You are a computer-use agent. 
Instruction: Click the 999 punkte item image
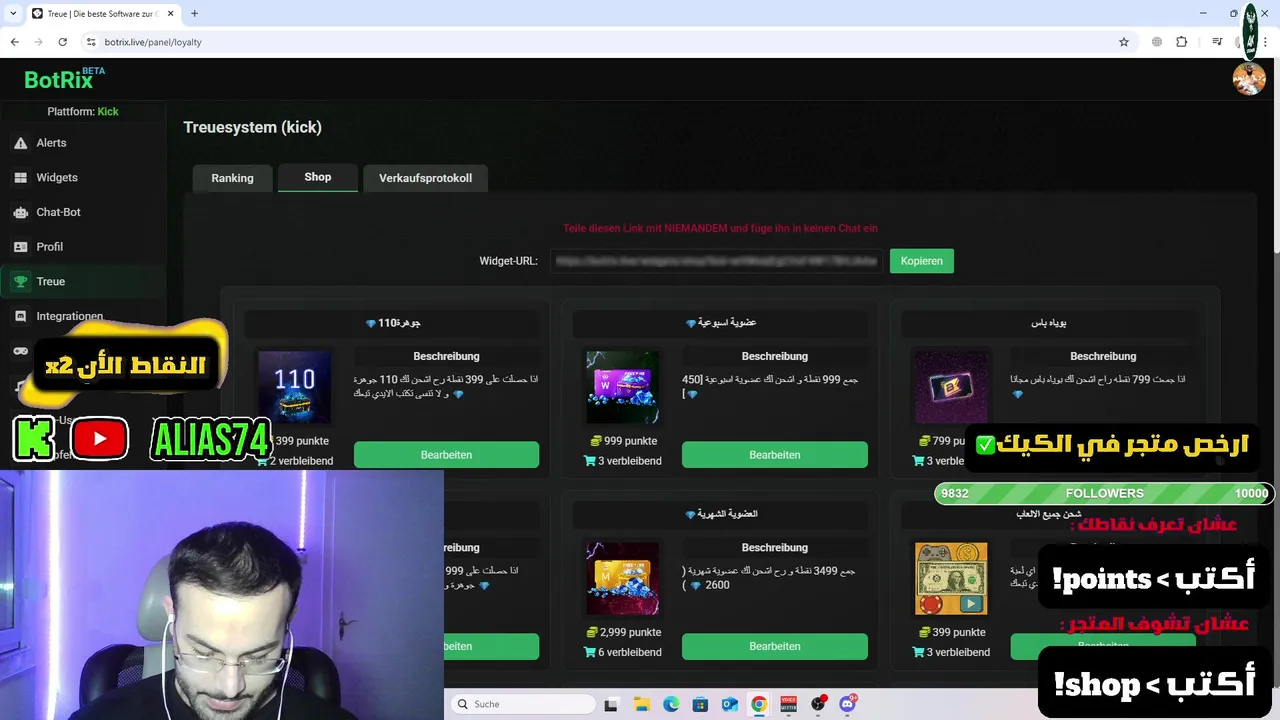pos(623,388)
